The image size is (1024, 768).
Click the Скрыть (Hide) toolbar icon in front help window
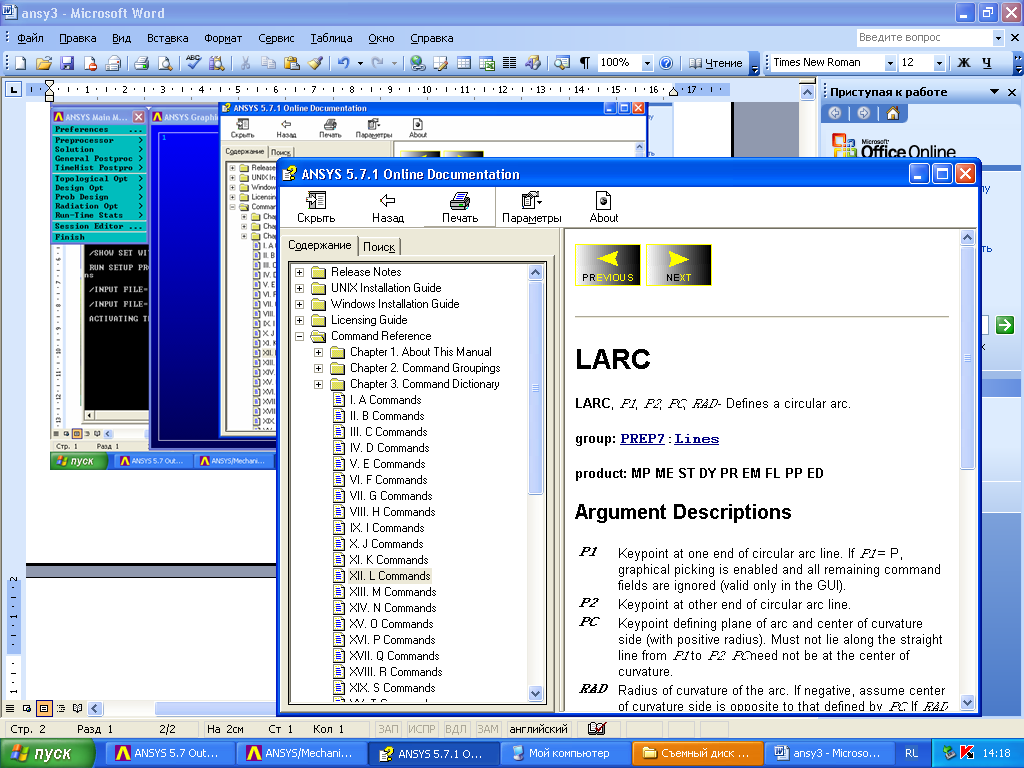(x=316, y=207)
